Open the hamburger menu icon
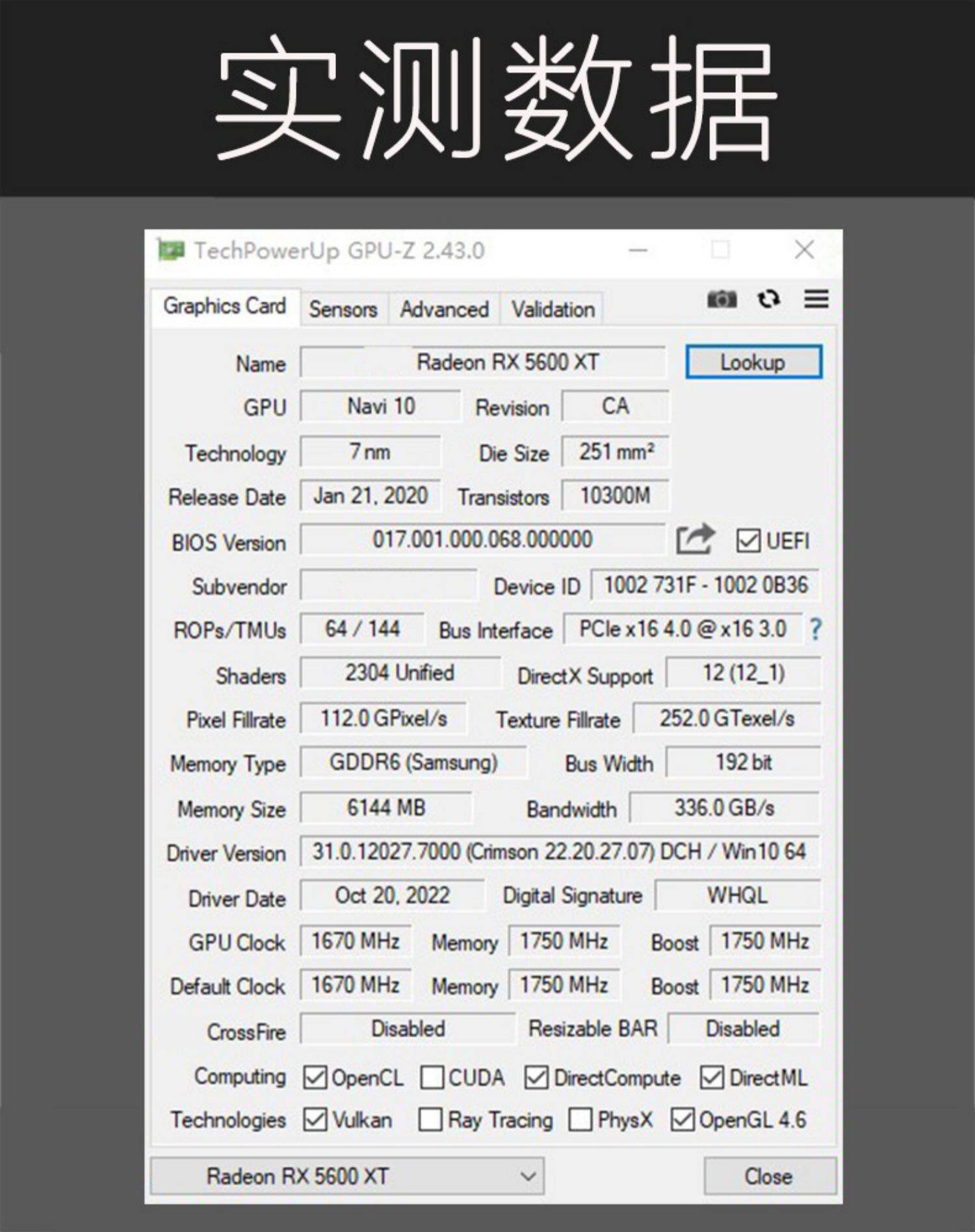This screenshot has height=1232, width=975. [x=816, y=299]
